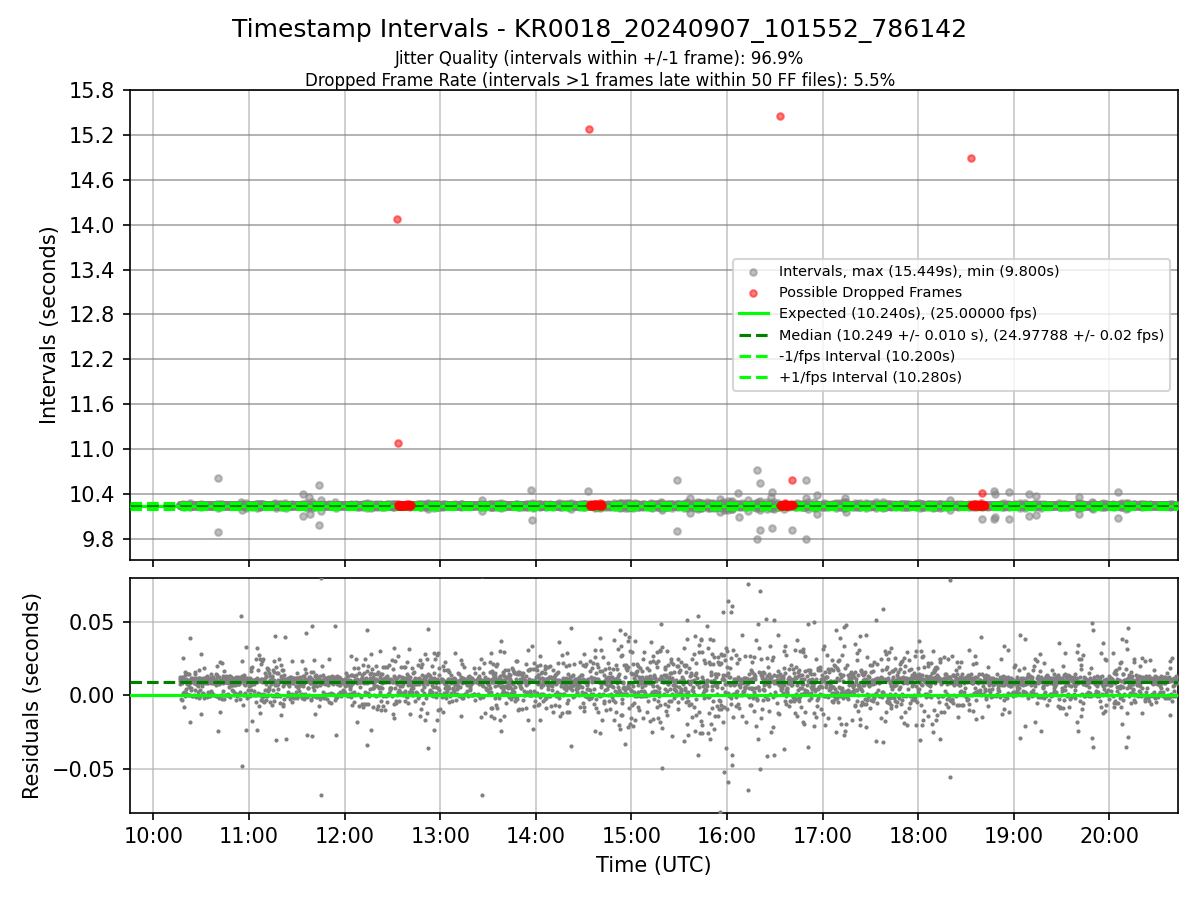The height and width of the screenshot is (900, 1200).
Task: Click the 'Time (UTC)' x-axis label
Action: click(653, 865)
